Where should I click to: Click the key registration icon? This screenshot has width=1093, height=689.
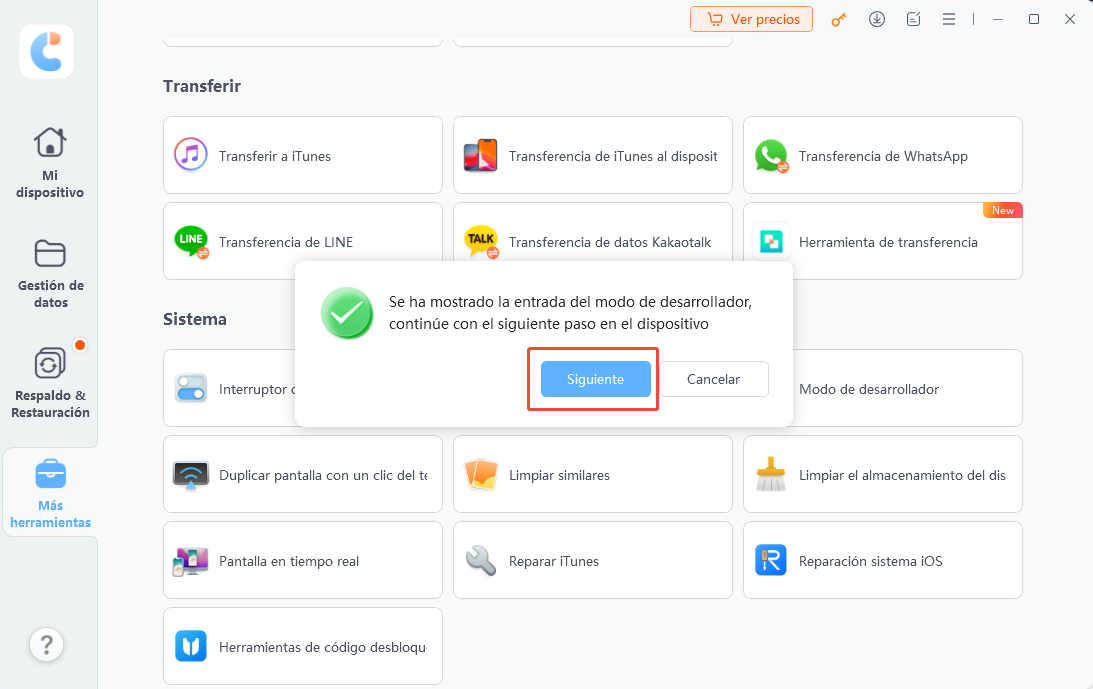tap(839, 20)
